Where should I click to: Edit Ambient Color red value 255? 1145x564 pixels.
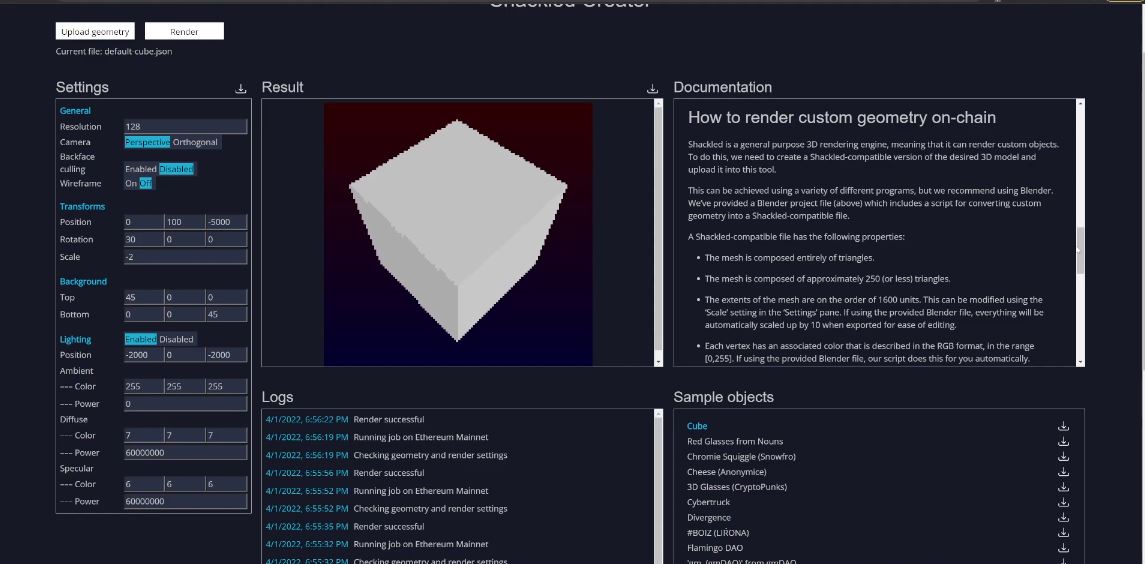click(x=144, y=386)
